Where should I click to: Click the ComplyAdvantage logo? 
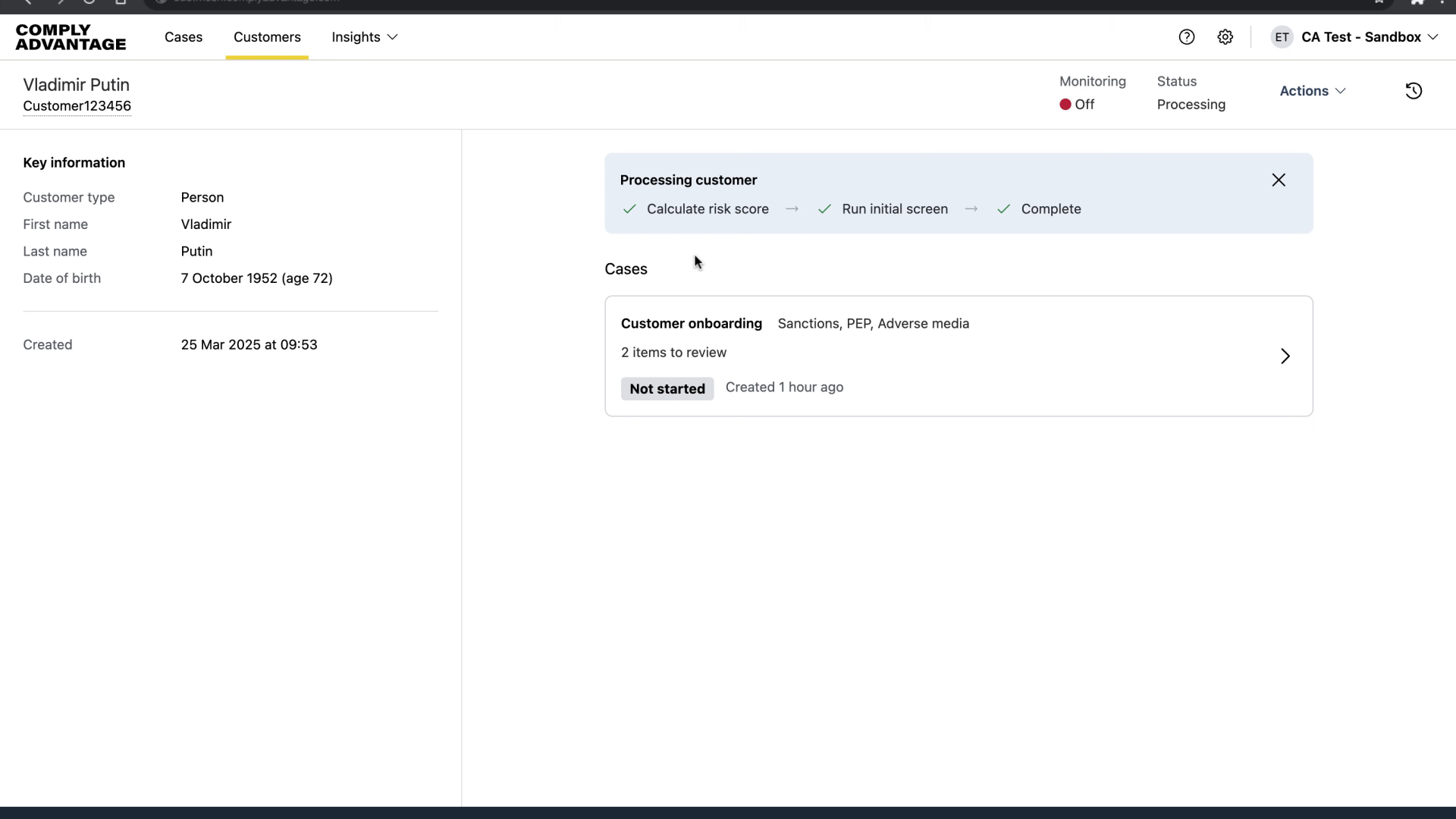coord(71,37)
